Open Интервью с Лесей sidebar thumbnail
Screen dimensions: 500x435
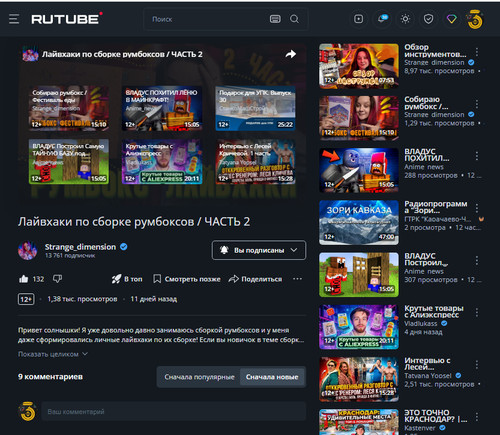[359, 379]
